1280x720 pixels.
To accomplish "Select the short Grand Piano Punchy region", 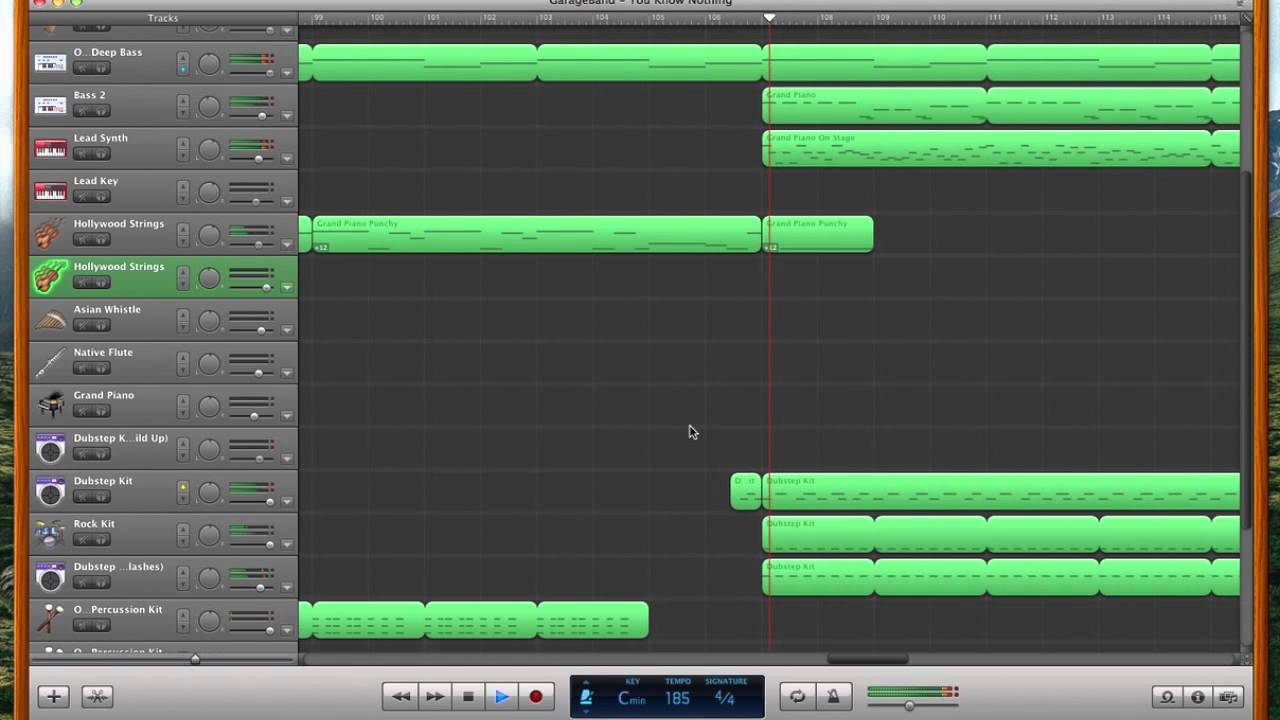I will point(818,235).
